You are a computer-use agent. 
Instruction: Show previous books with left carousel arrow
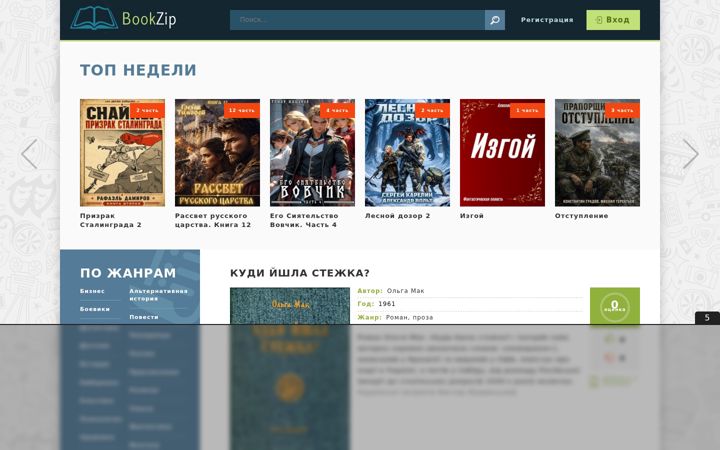(x=29, y=154)
